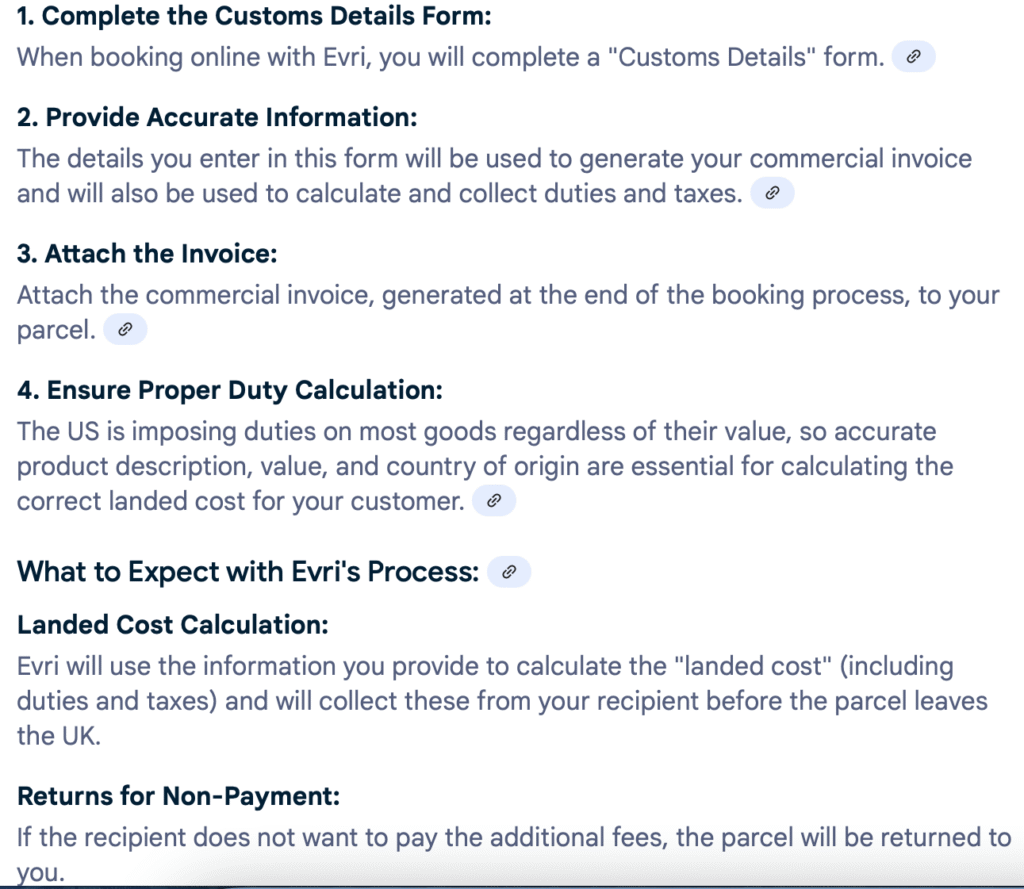
Task: Click paragraph starting "The details you enter"
Action: coord(494,160)
